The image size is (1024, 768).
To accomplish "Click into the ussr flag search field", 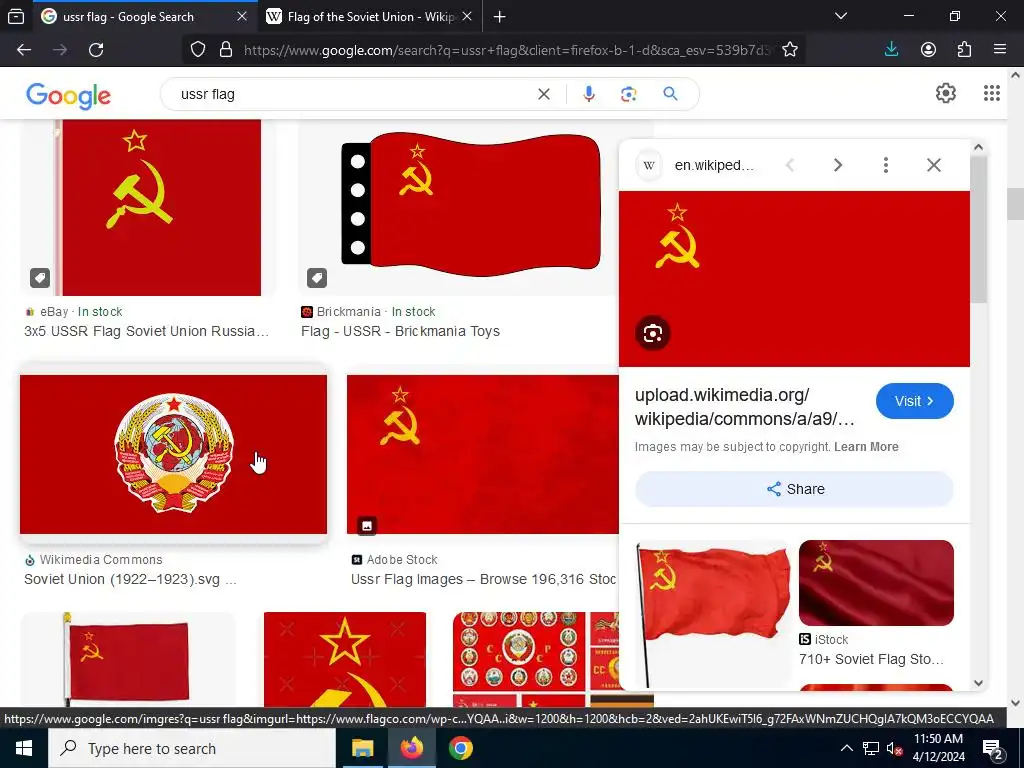I will click(353, 94).
